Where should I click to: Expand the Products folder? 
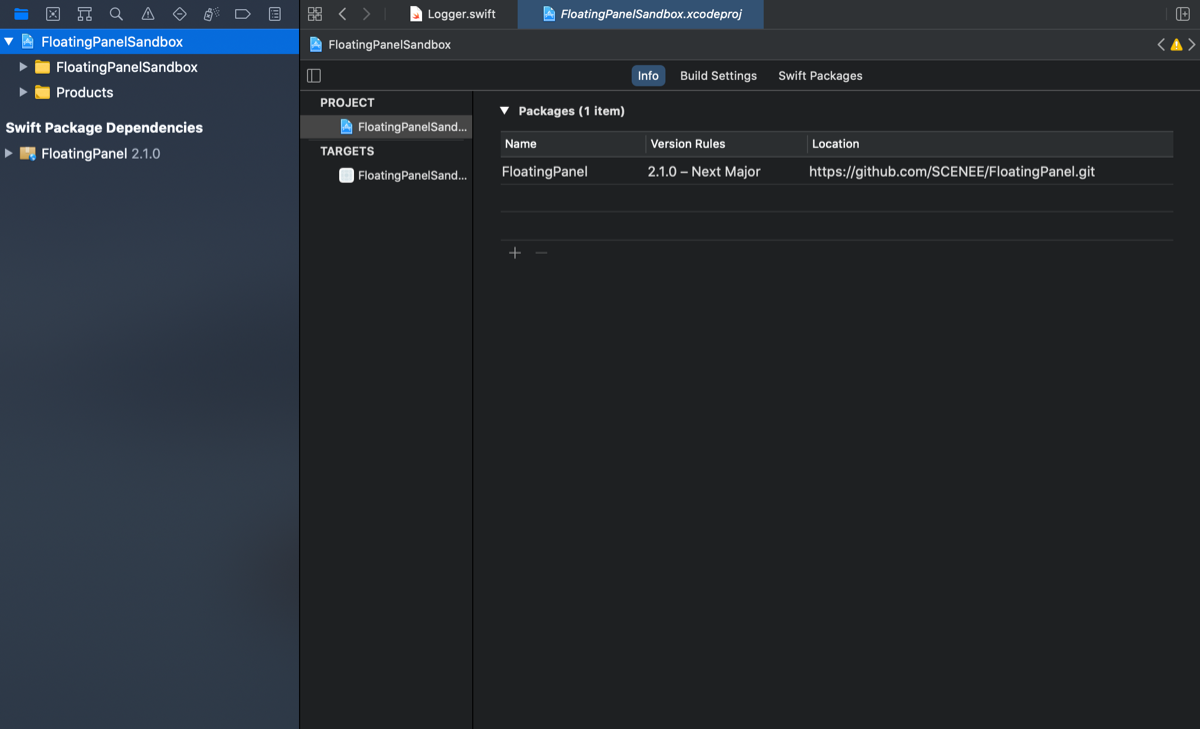pyautogui.click(x=24, y=92)
